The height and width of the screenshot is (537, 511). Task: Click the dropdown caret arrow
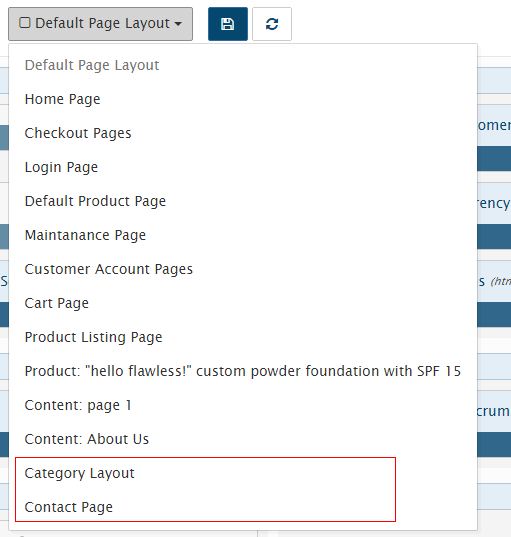pos(178,24)
